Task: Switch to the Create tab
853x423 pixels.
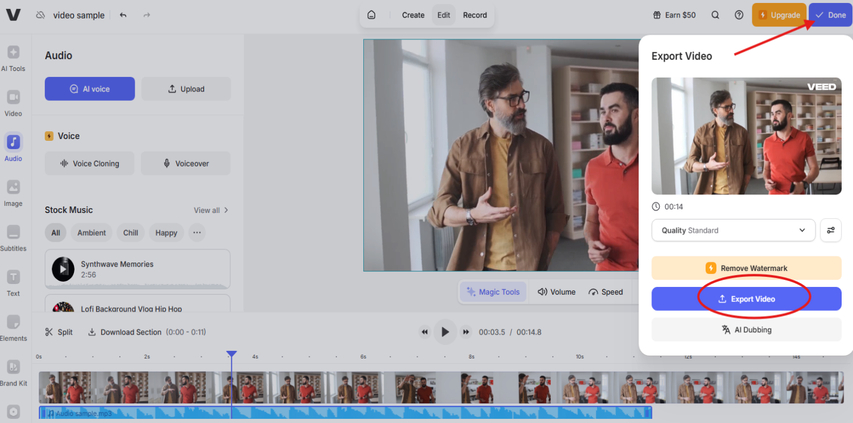Action: coord(413,15)
